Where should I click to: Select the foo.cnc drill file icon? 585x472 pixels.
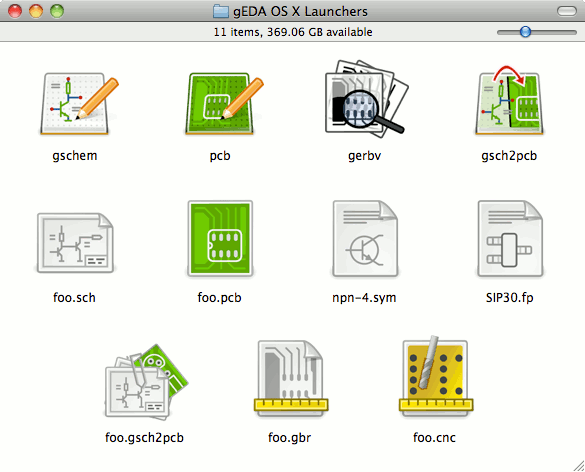pyautogui.click(x=436, y=376)
